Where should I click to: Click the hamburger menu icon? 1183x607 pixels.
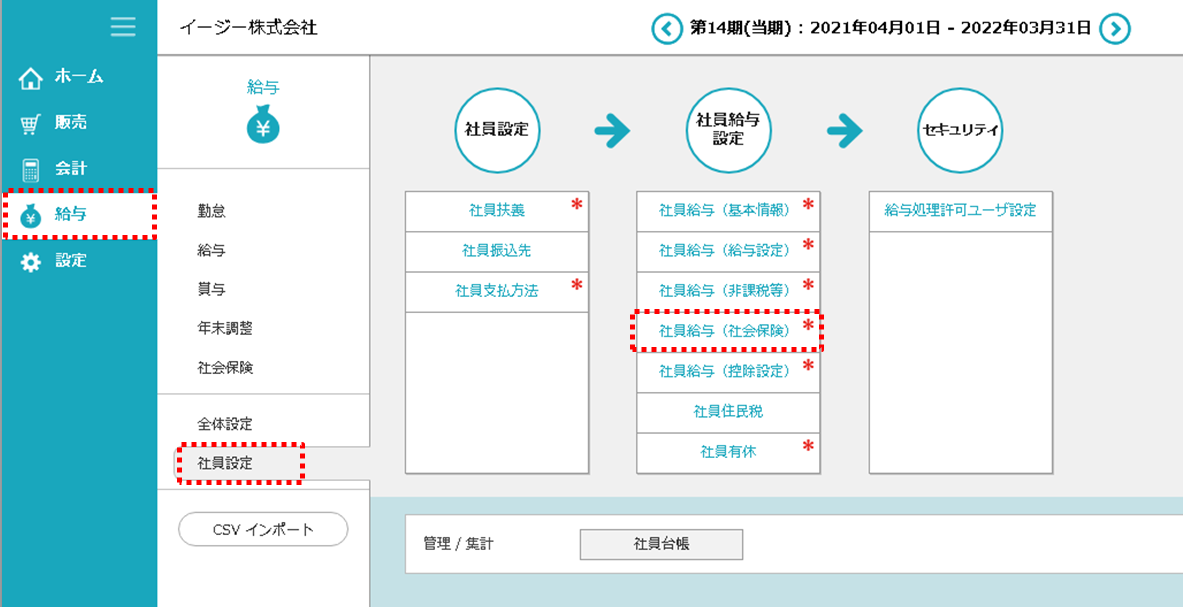click(x=123, y=27)
